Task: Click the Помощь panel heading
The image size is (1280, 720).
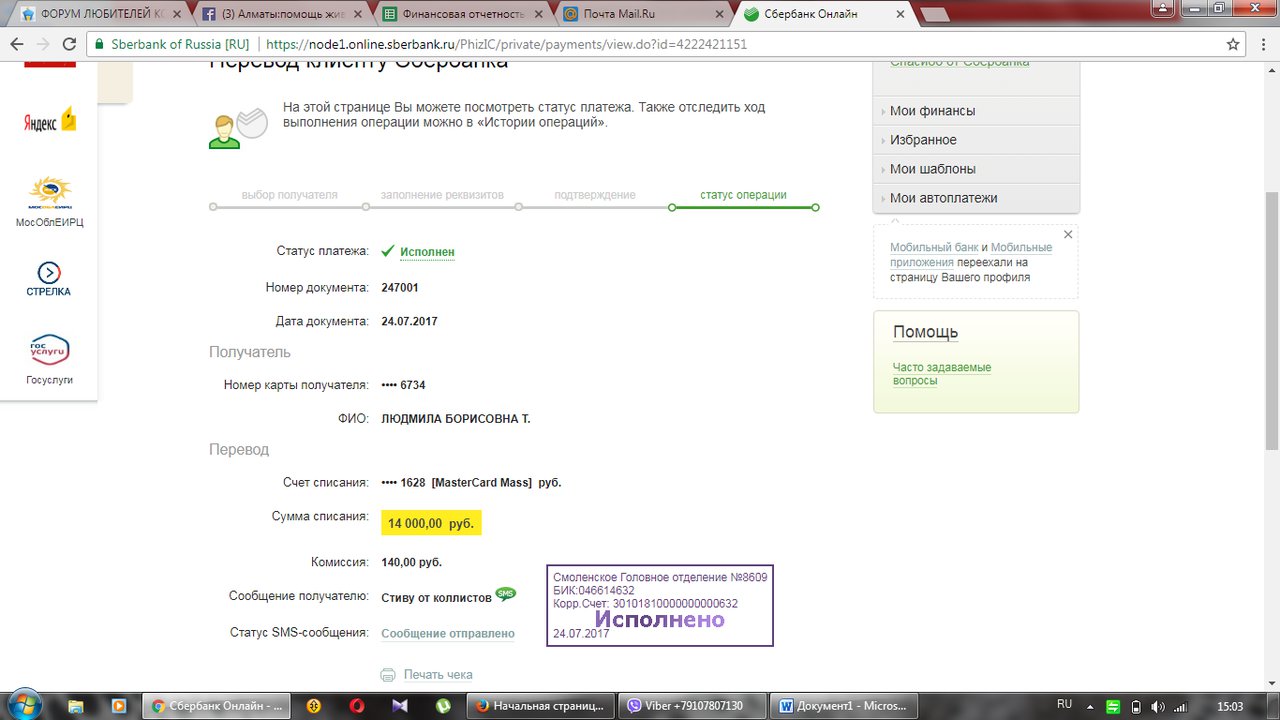Action: [925, 332]
